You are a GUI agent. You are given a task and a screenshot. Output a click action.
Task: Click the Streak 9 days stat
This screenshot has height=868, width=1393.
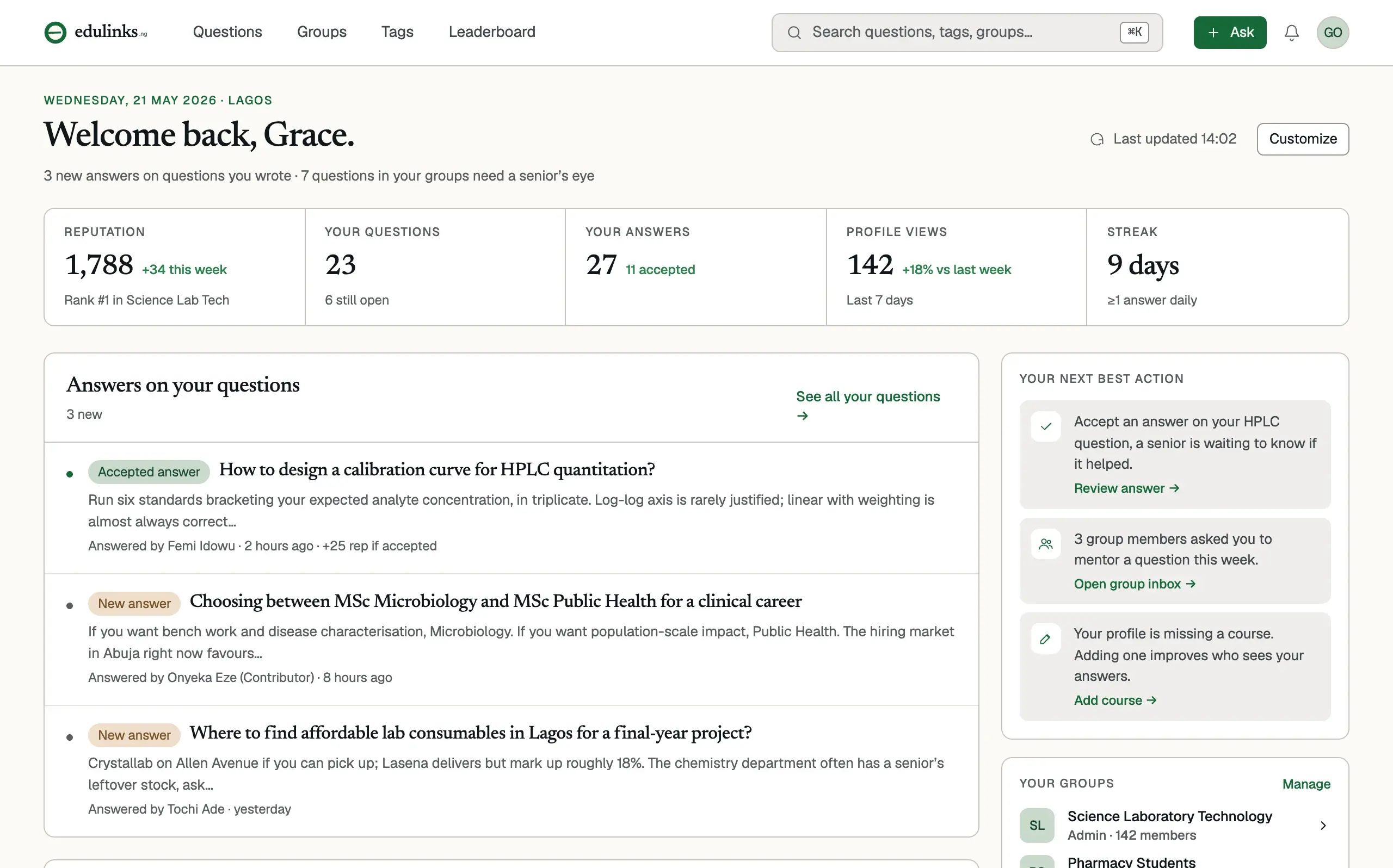coord(1217,267)
